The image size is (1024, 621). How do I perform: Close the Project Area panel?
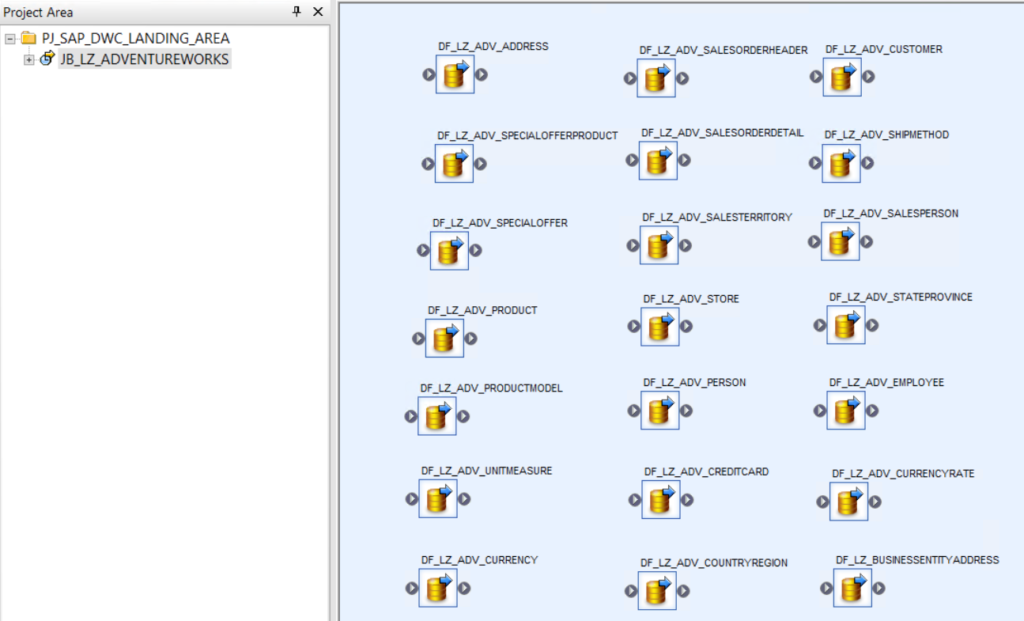(x=317, y=12)
